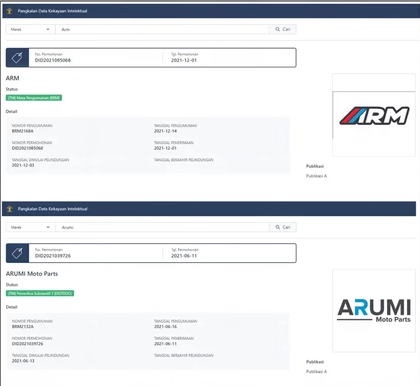Select the ARM application result card

[151, 58]
